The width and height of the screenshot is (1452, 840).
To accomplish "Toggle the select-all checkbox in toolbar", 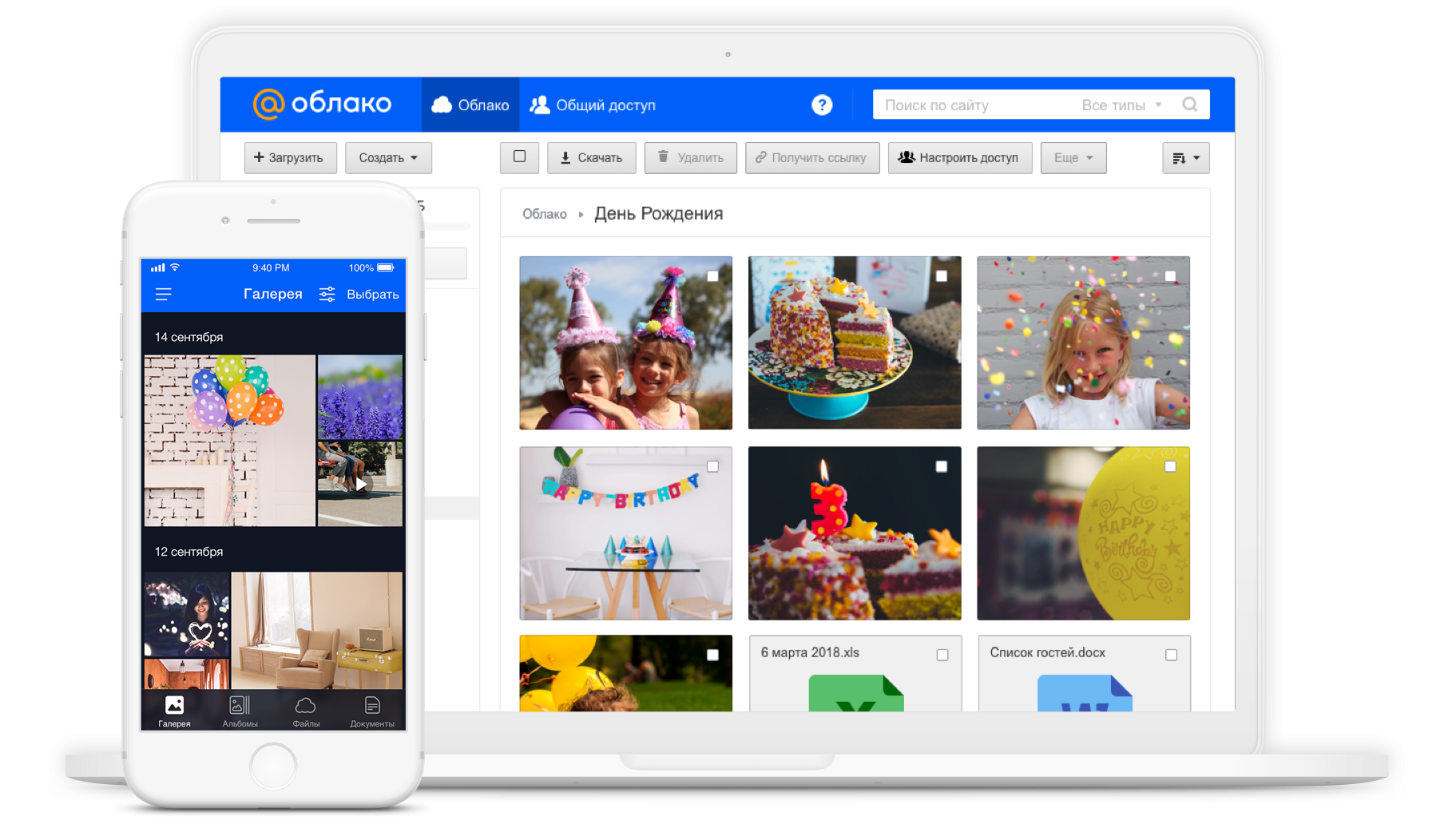I will (x=519, y=157).
